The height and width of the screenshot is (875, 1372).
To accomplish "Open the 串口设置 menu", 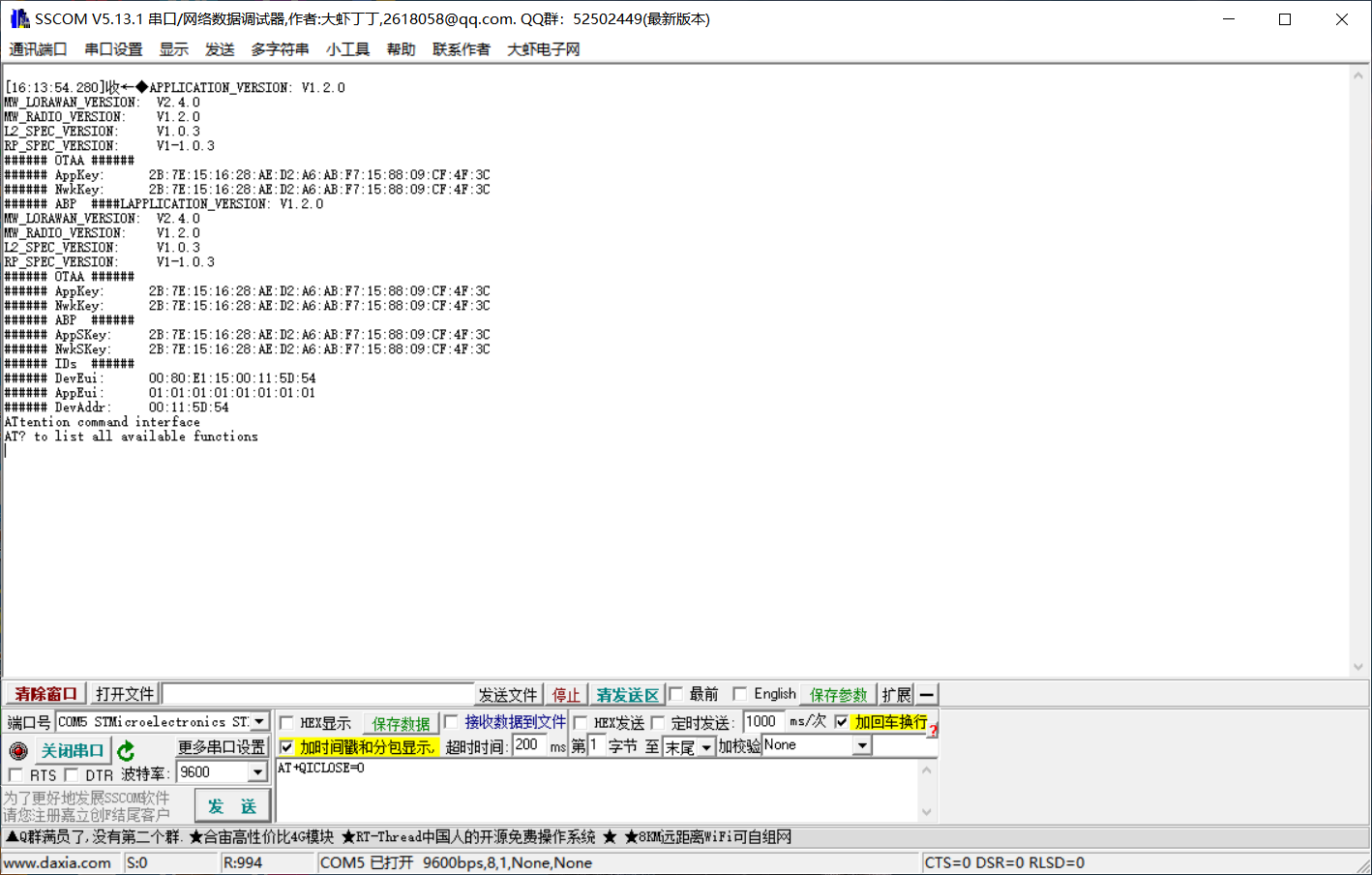I will [113, 49].
